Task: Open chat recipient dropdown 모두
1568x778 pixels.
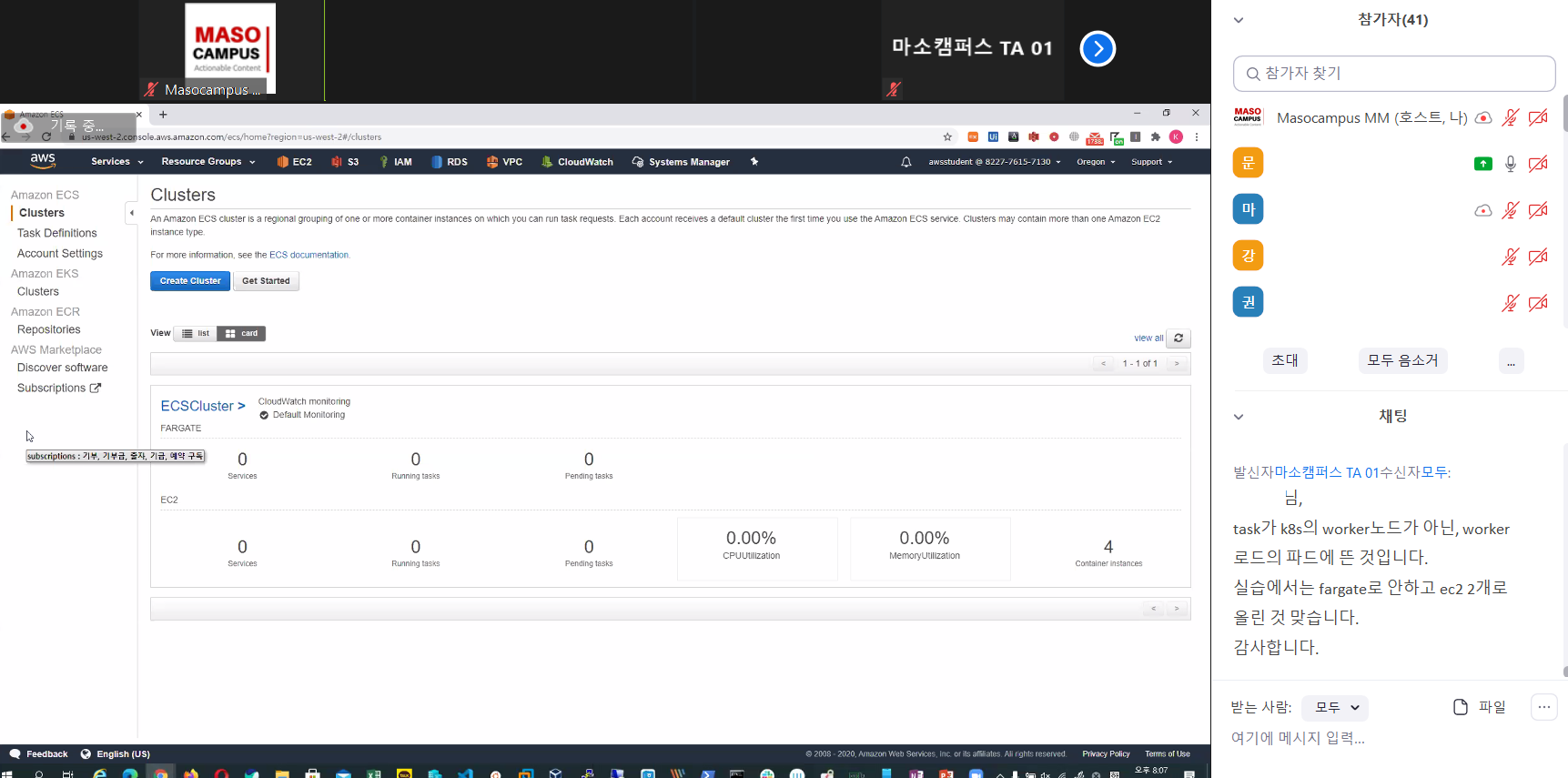Action: (1335, 707)
